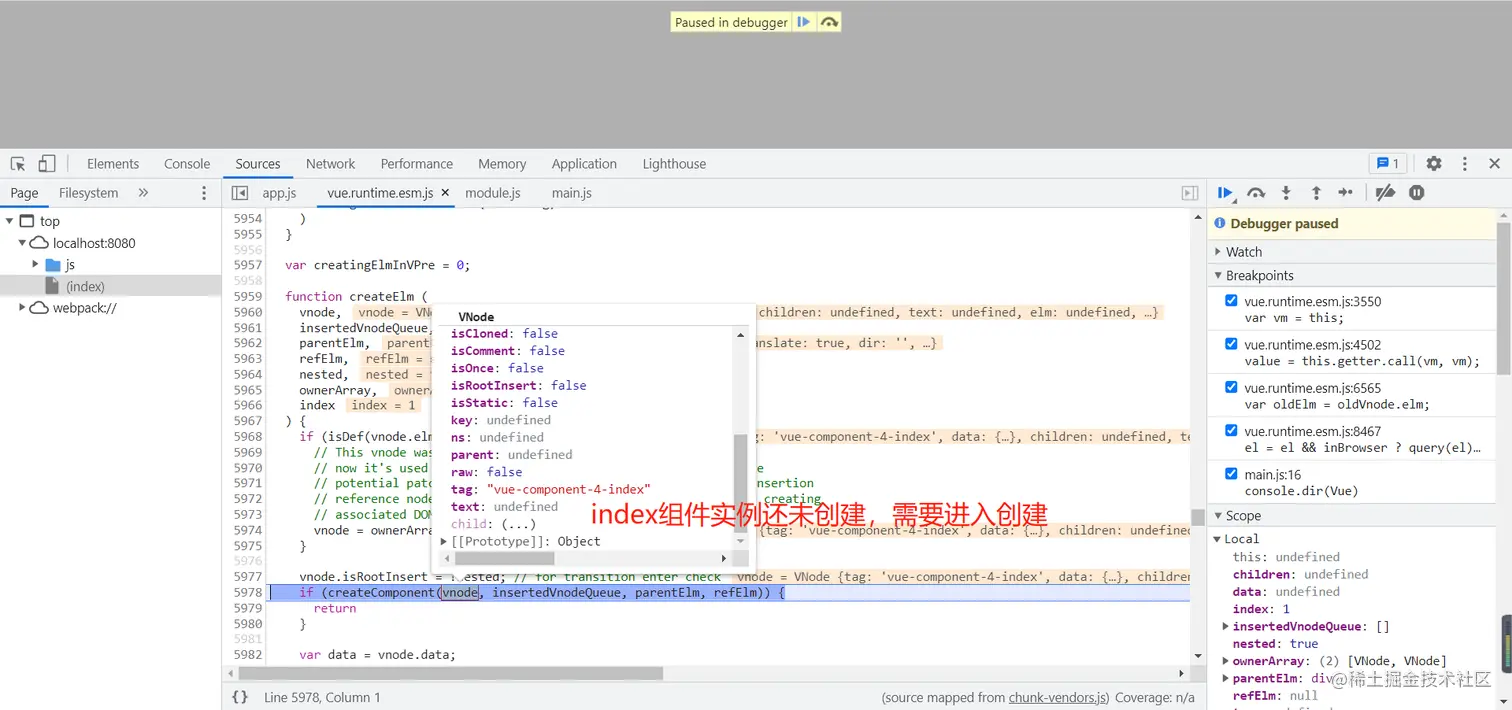This screenshot has height=710, width=1512.
Task: Open the Performance panel
Action: (417, 164)
